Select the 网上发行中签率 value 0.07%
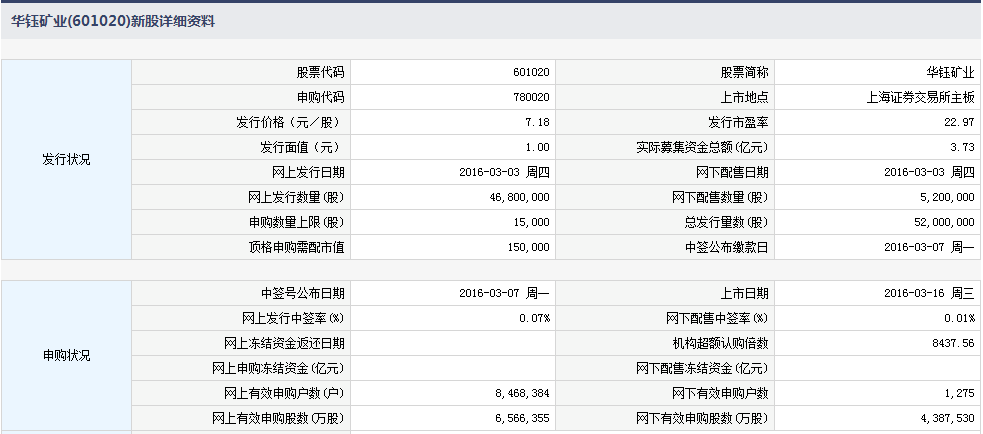This screenshot has height=434, width=983. [x=535, y=319]
